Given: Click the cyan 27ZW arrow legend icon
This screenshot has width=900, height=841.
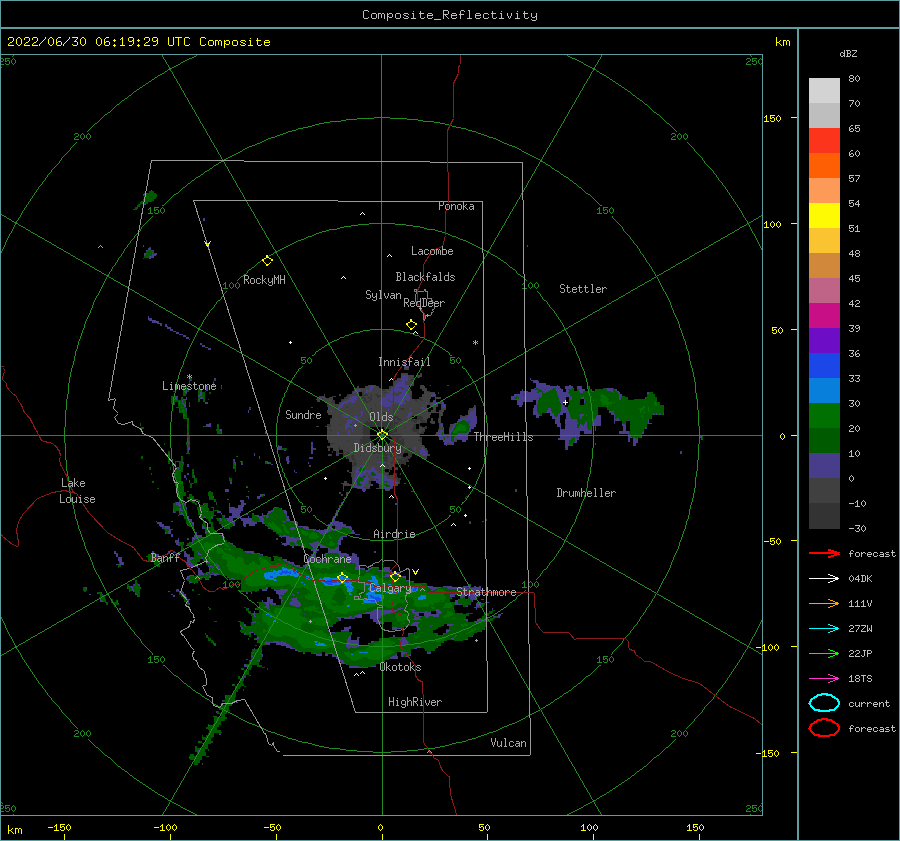Looking at the screenshot, I should pyautogui.click(x=824, y=629).
